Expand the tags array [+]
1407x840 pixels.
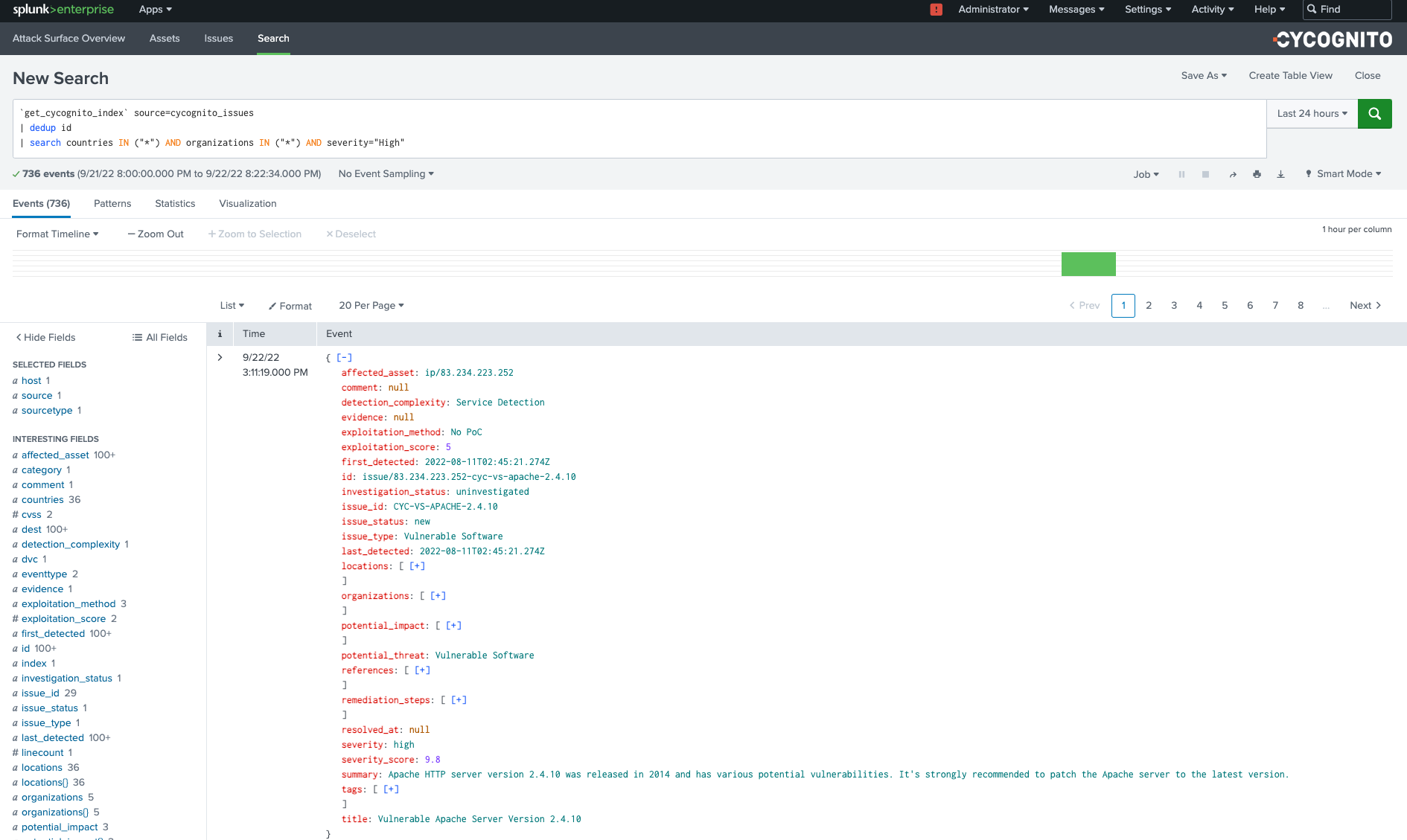(x=391, y=789)
